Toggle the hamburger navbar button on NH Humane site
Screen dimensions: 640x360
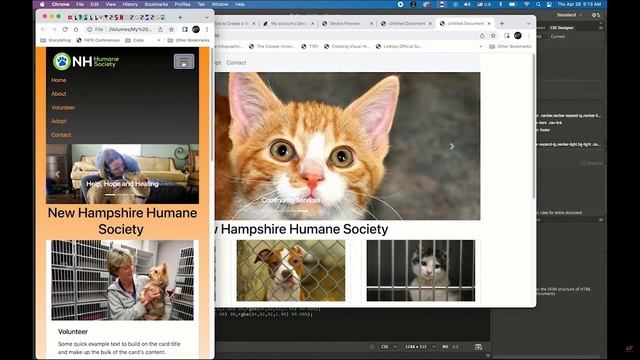[x=184, y=62]
